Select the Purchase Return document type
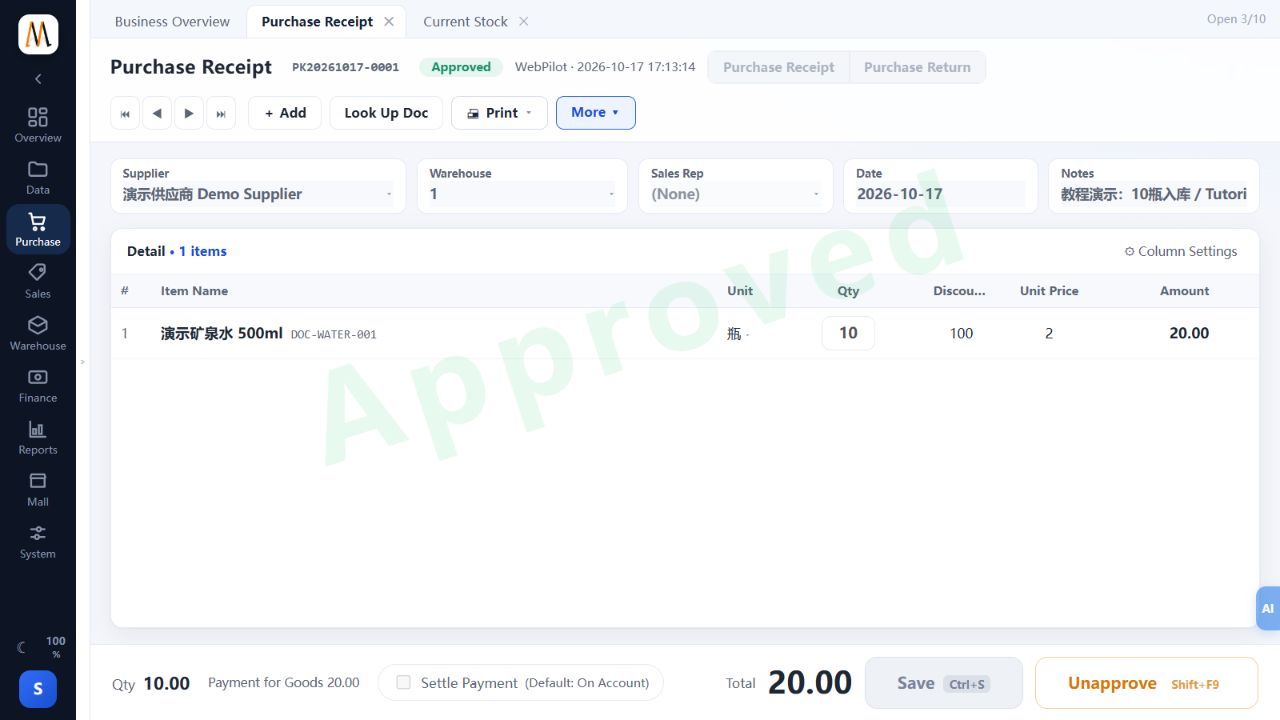This screenshot has height=720, width=1280. 917,67
